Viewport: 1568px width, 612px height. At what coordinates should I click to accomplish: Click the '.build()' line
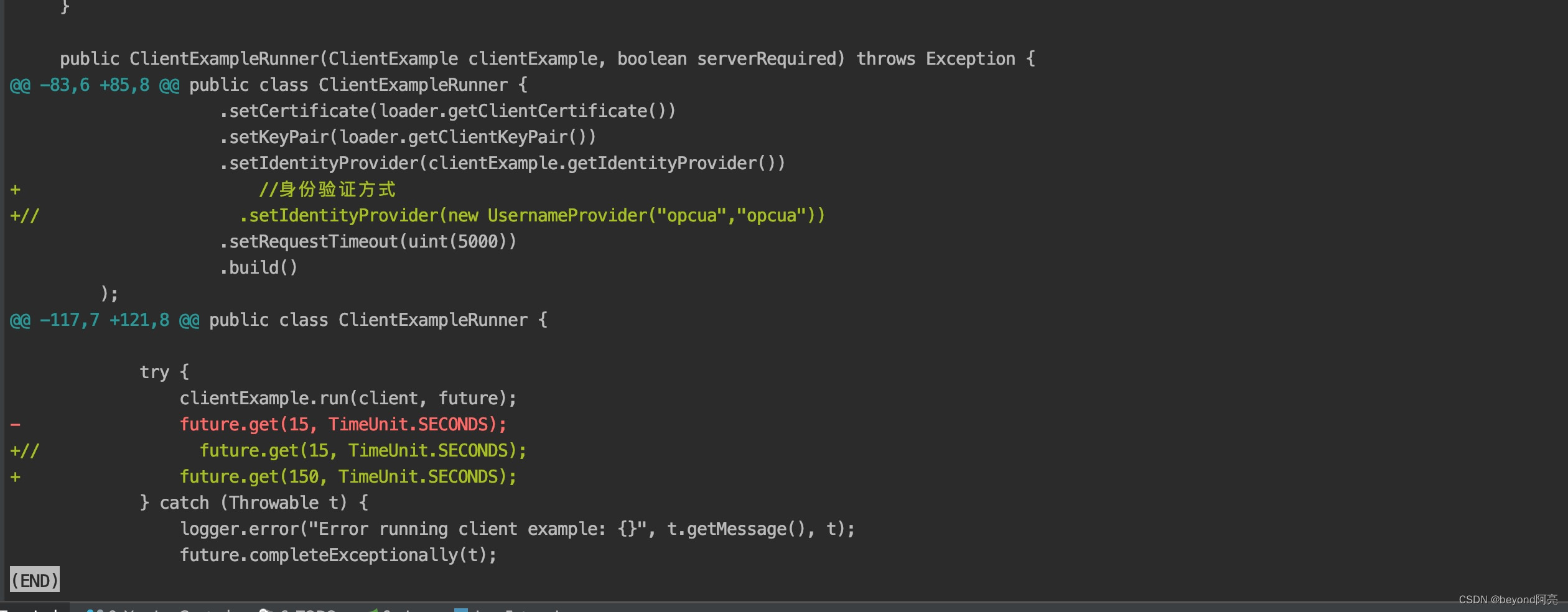(259, 268)
